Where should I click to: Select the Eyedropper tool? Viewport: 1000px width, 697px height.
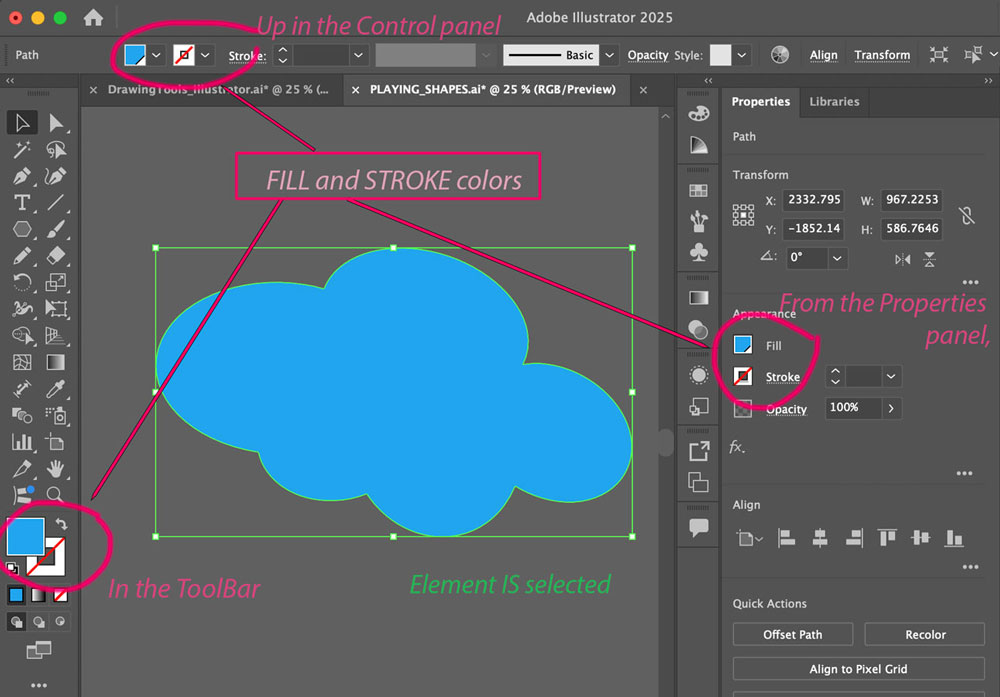pos(56,388)
